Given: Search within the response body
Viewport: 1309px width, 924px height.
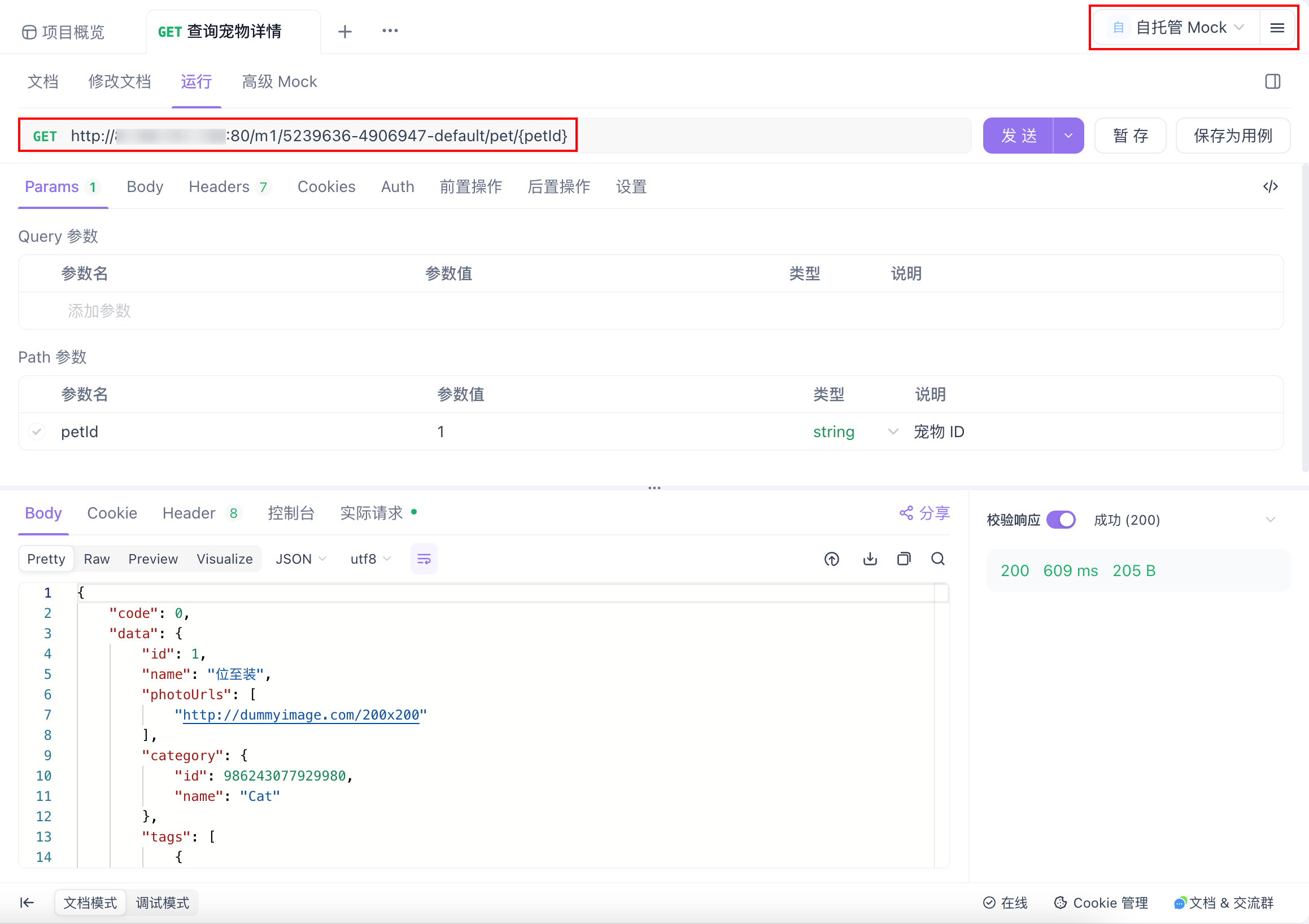Looking at the screenshot, I should tap(938, 559).
